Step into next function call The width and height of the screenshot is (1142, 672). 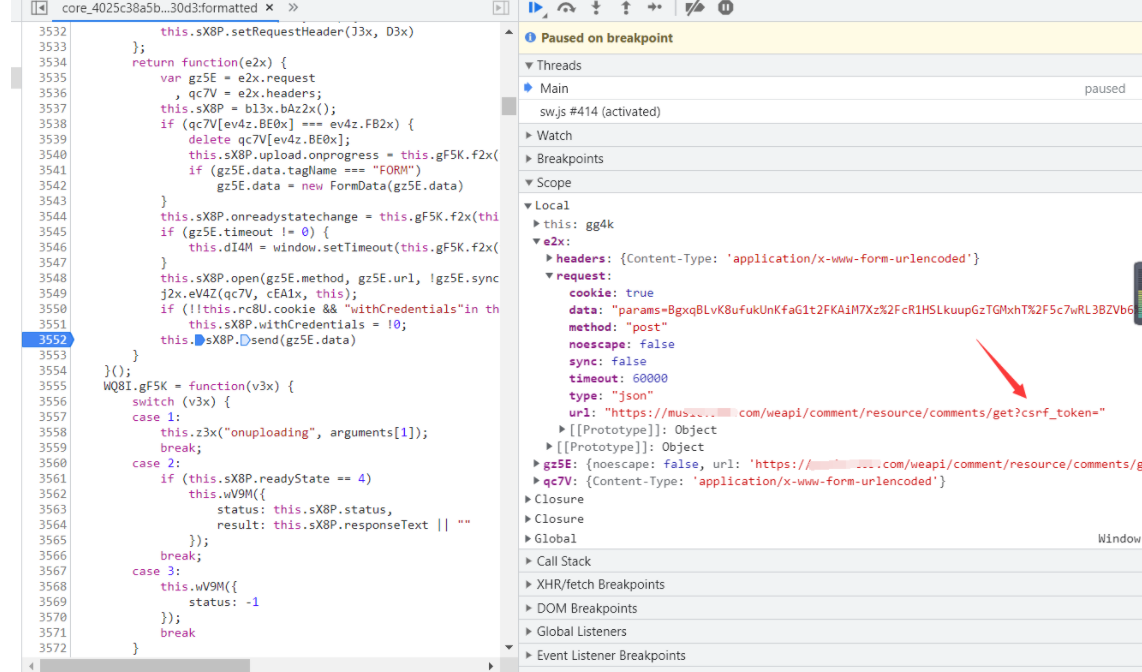[x=596, y=8]
